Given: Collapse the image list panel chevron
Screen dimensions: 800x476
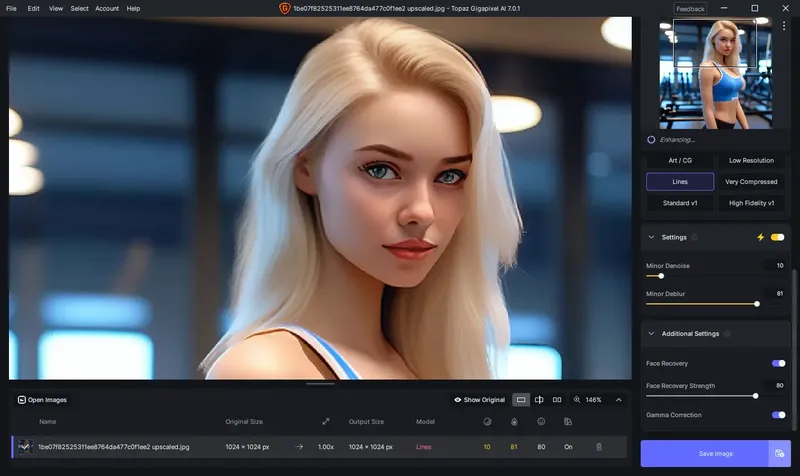Looking at the screenshot, I should coord(618,400).
